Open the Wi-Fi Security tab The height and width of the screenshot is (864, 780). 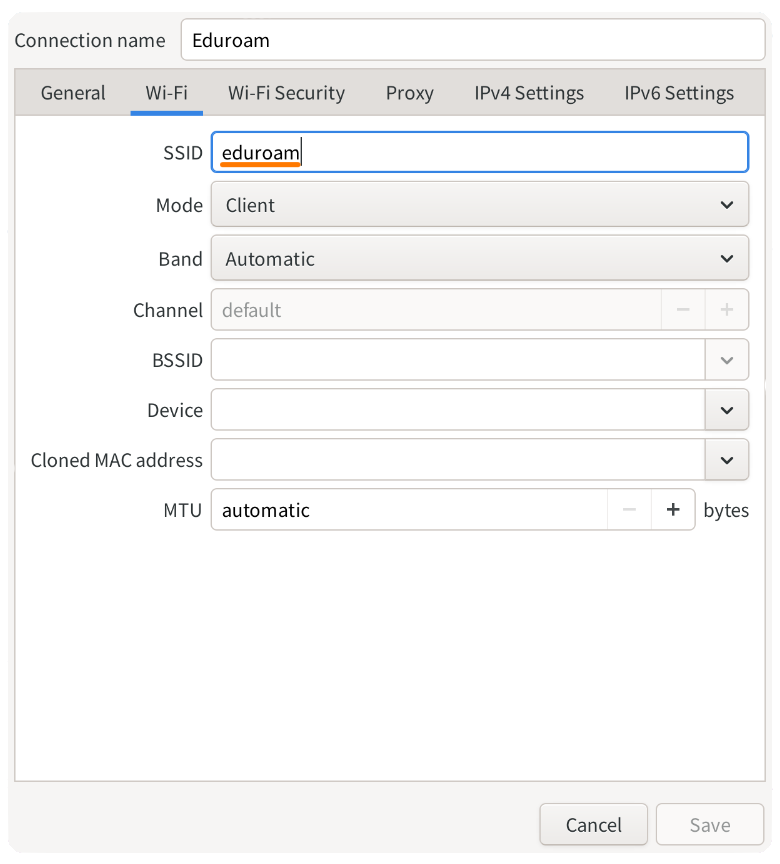pyautogui.click(x=286, y=93)
